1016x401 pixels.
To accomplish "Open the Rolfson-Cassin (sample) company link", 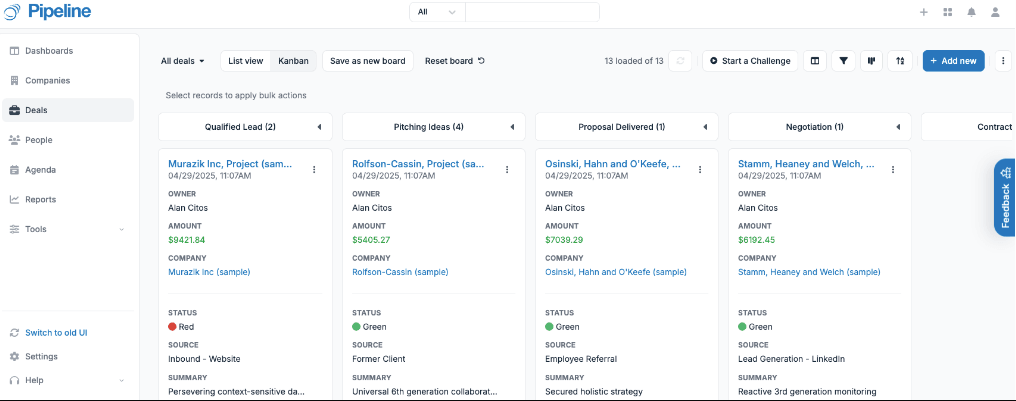I will point(400,271).
